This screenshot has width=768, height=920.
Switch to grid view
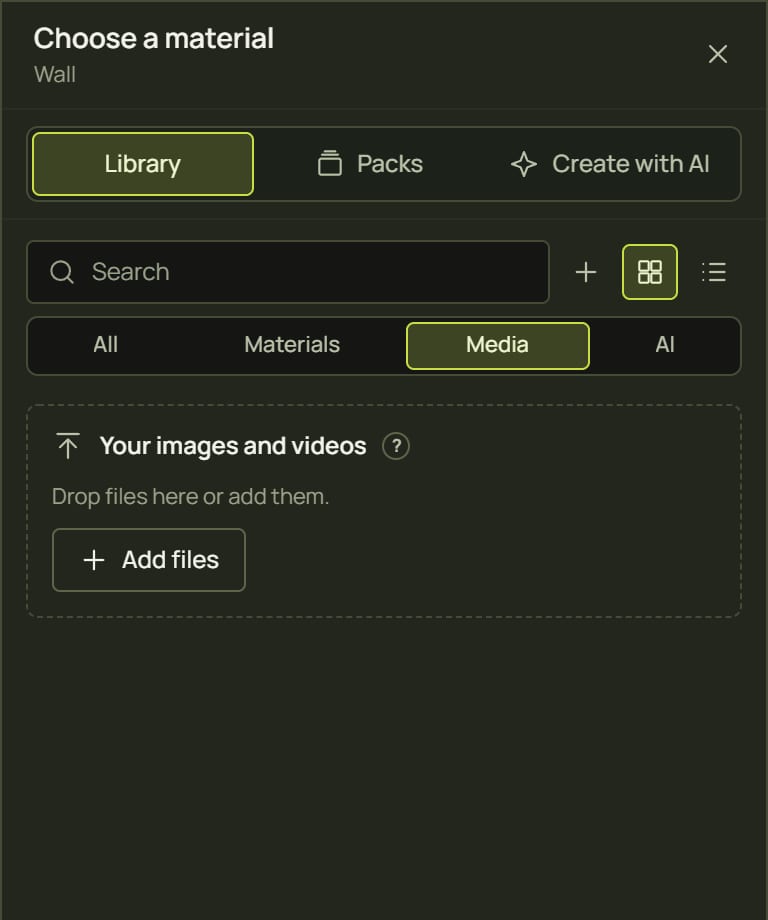pyautogui.click(x=649, y=272)
